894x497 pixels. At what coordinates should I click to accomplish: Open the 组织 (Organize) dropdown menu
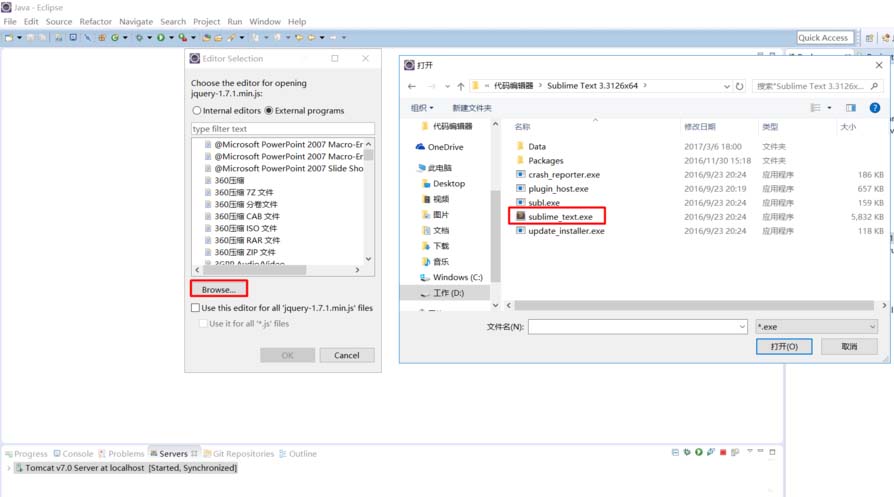coord(422,108)
